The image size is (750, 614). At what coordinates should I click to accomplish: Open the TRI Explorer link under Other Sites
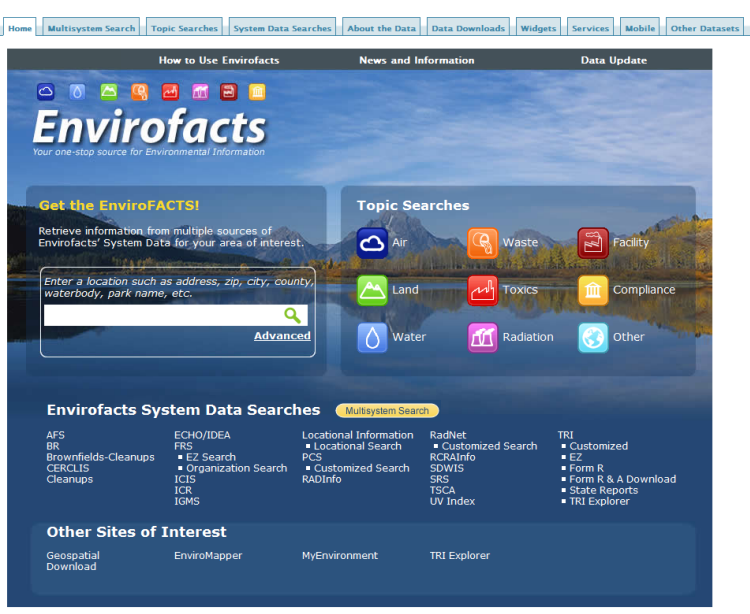(460, 555)
